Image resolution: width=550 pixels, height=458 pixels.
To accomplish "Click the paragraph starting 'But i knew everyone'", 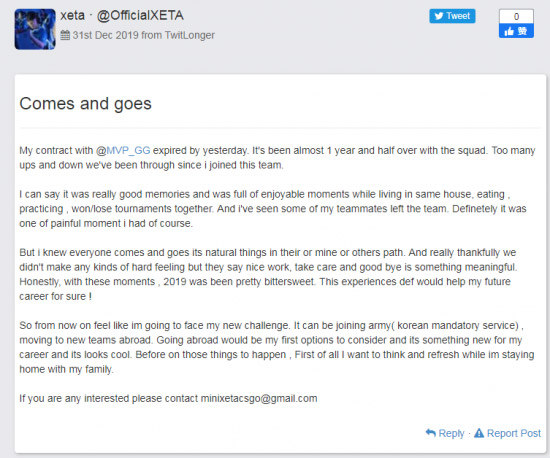I will coord(268,274).
